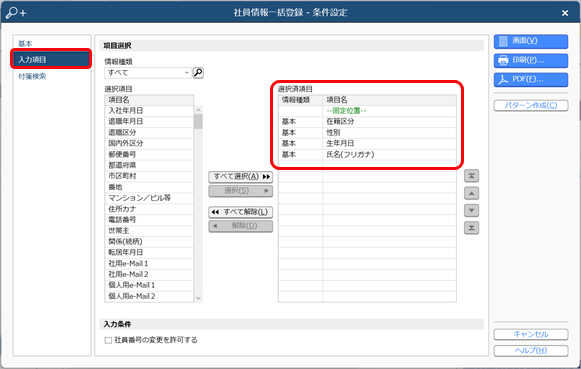
Task: Click the --固定位置-- marker row
Action: [x=367, y=111]
